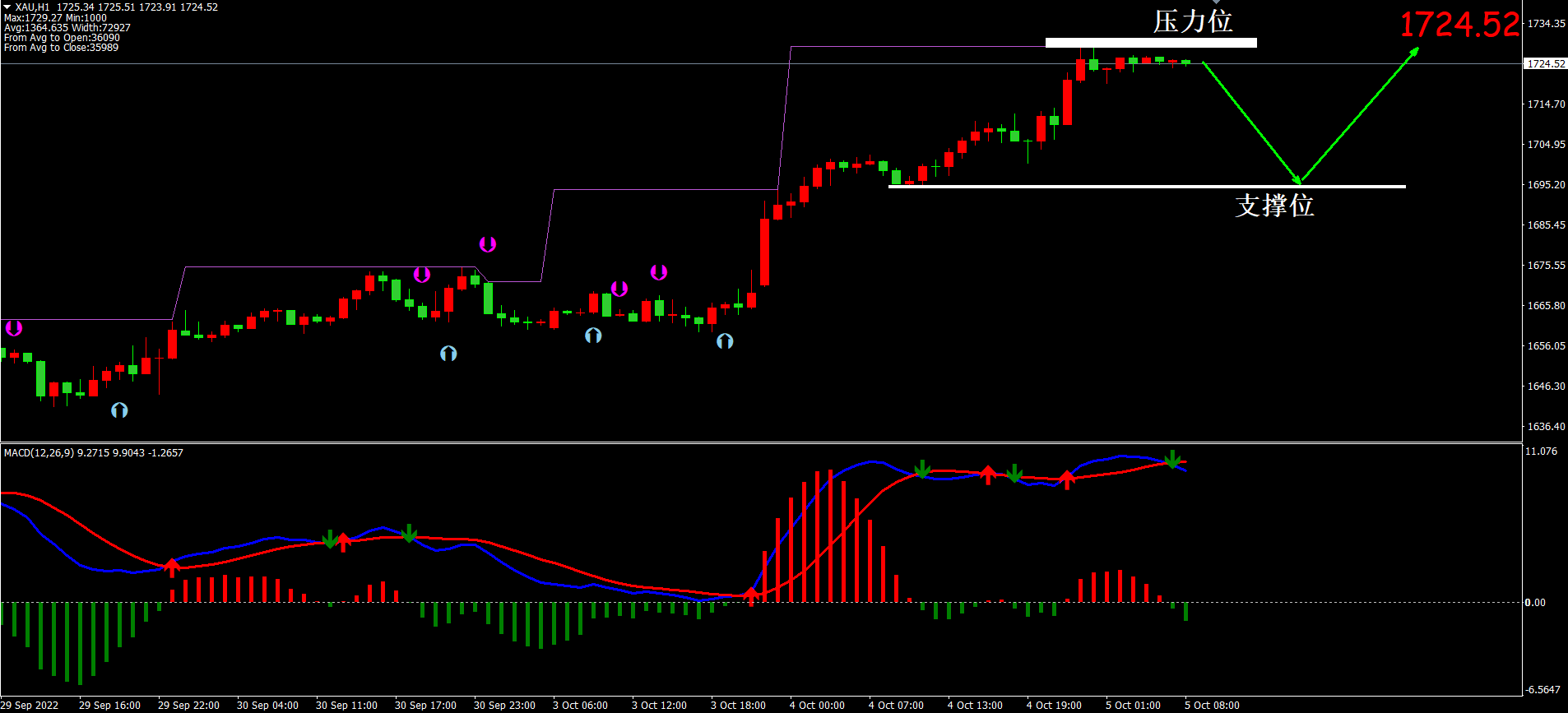This screenshot has width=1568, height=713.
Task: Click the 4 Oct 00:00 time axis label
Action: [x=816, y=705]
